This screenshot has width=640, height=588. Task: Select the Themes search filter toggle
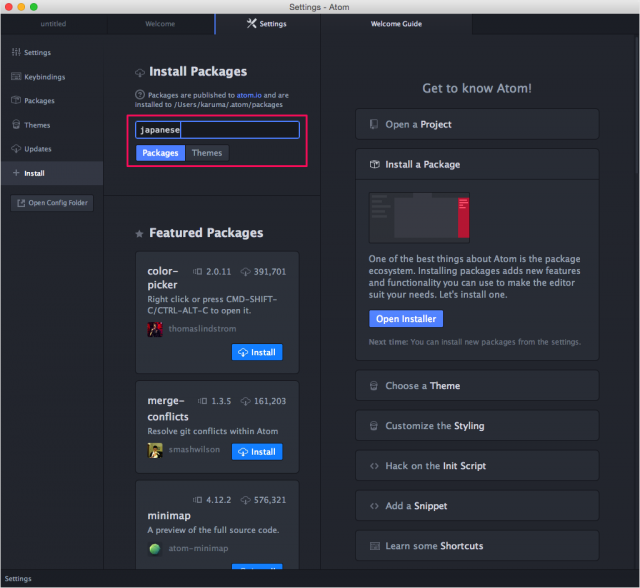pyautogui.click(x=207, y=153)
